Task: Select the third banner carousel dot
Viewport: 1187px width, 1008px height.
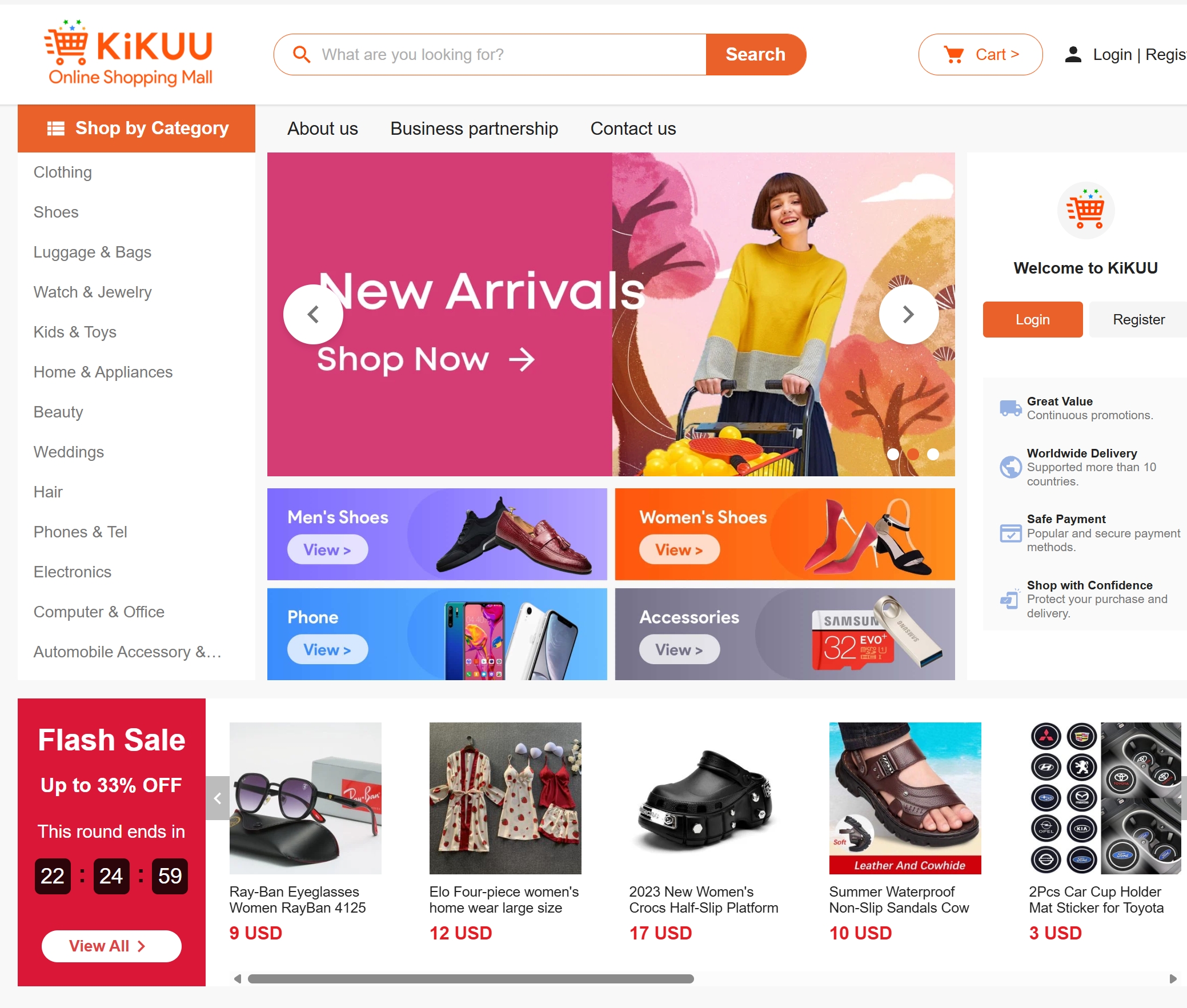Action: click(x=933, y=454)
